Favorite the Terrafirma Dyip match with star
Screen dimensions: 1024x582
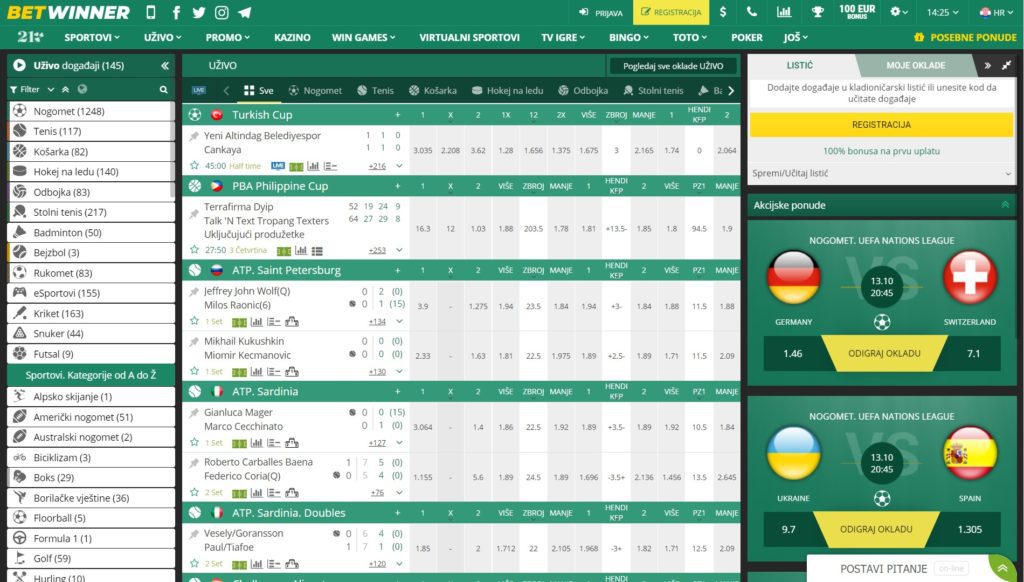pyautogui.click(x=194, y=250)
